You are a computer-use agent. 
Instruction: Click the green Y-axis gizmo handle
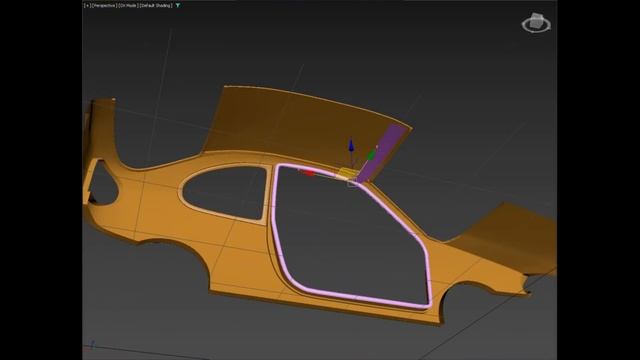(371, 155)
